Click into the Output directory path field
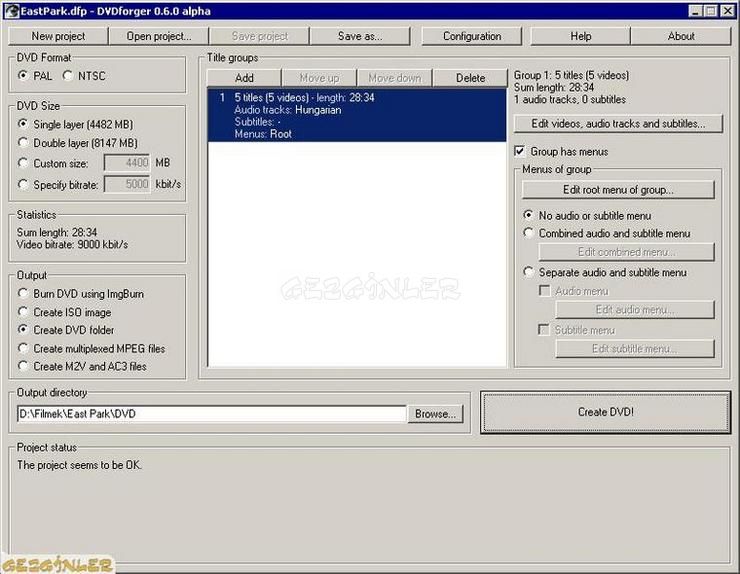This screenshot has height=574, width=740. coord(210,414)
